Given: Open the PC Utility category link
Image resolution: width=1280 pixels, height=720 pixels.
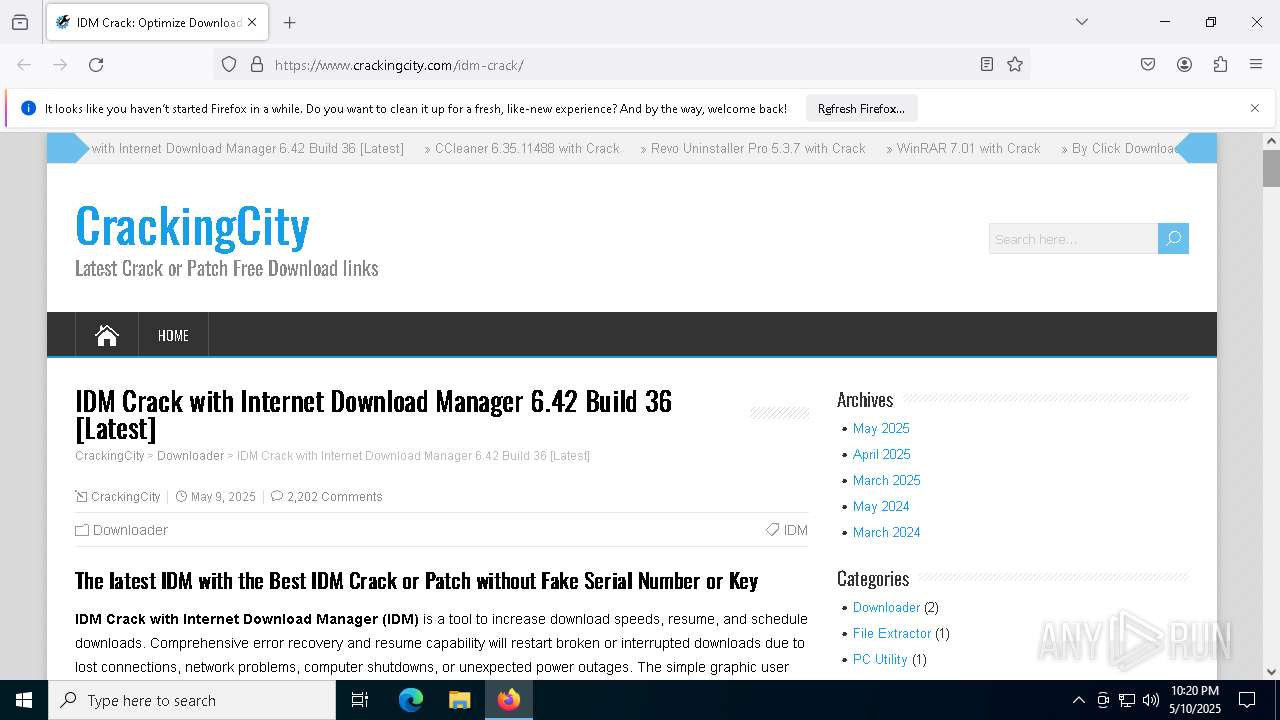Looking at the screenshot, I should click(x=880, y=659).
